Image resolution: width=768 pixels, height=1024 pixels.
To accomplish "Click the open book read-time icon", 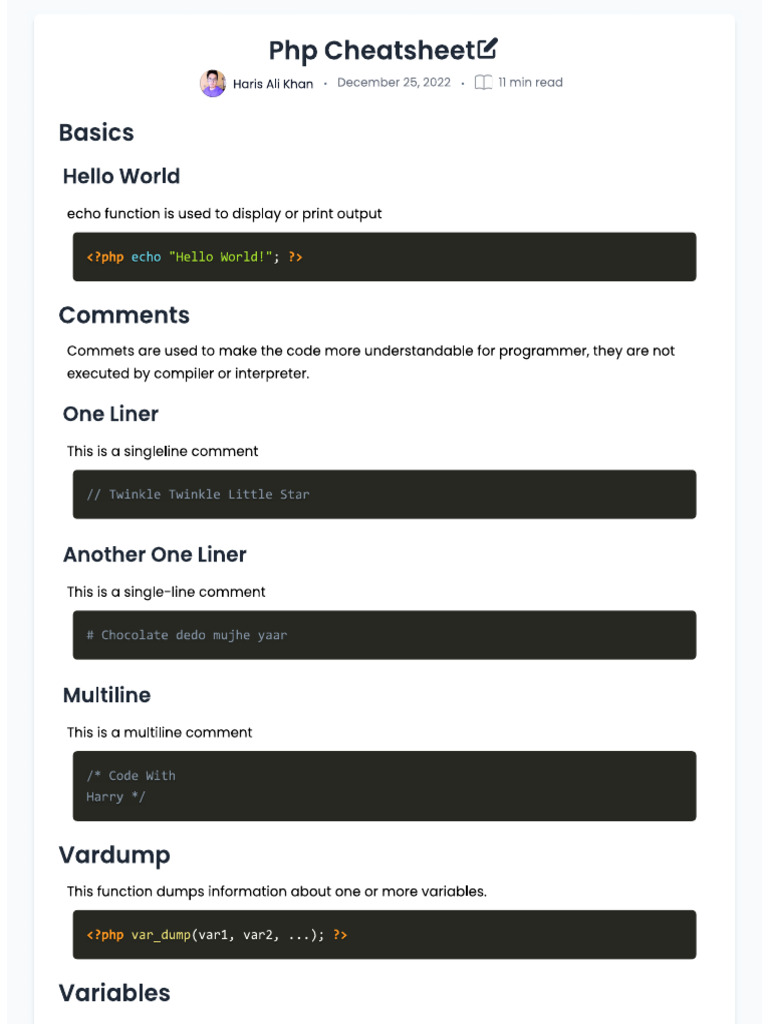I will click(x=483, y=83).
